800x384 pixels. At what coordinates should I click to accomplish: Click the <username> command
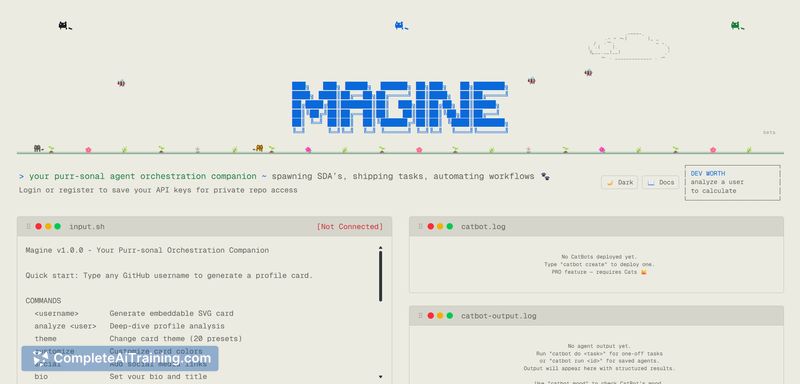[57, 313]
